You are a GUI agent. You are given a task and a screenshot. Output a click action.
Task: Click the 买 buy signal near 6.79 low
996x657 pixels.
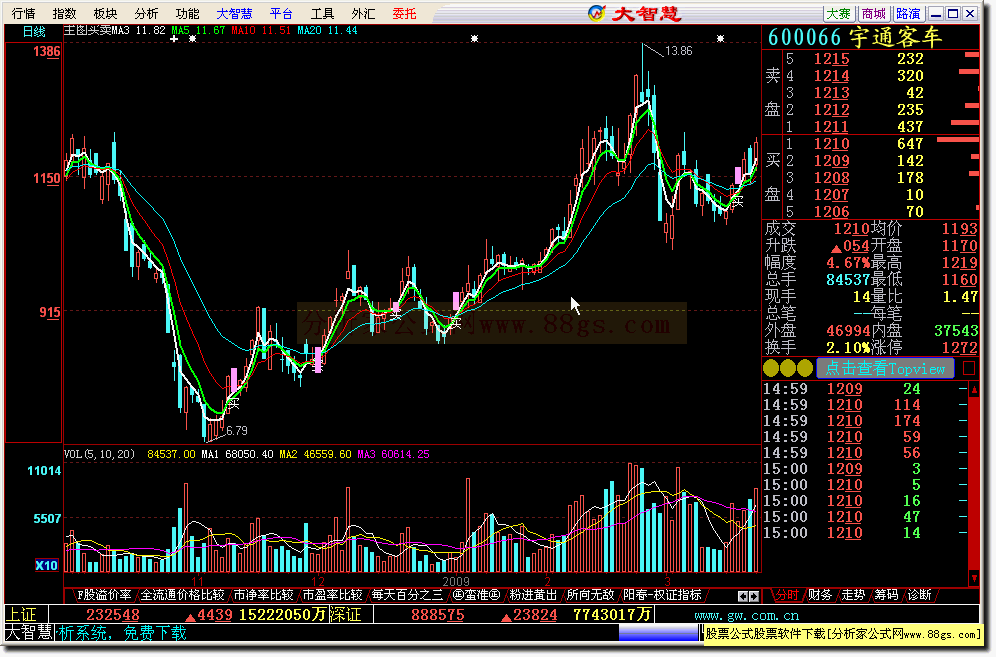(234, 403)
